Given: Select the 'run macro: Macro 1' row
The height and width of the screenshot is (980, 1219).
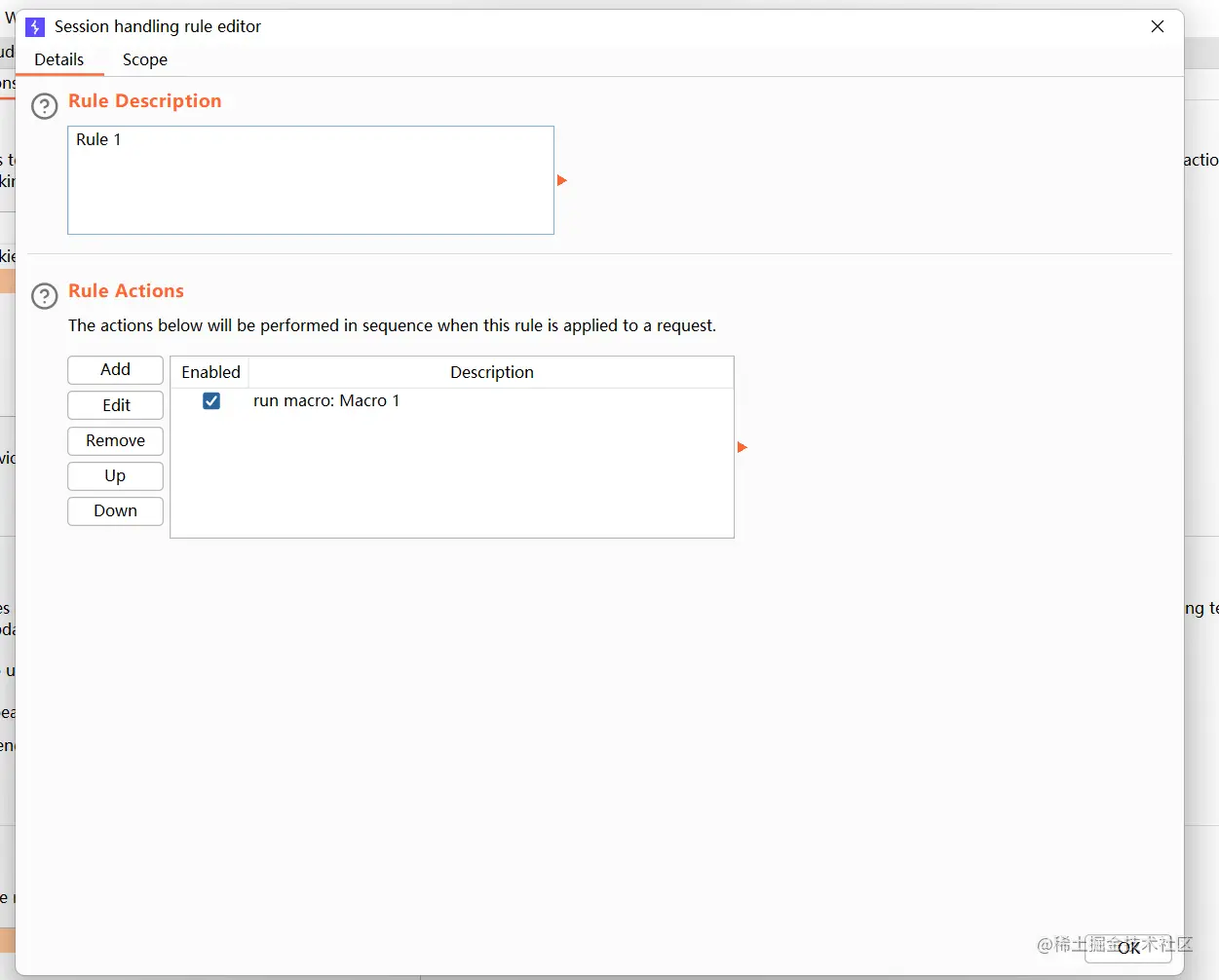Looking at the screenshot, I should [x=452, y=401].
